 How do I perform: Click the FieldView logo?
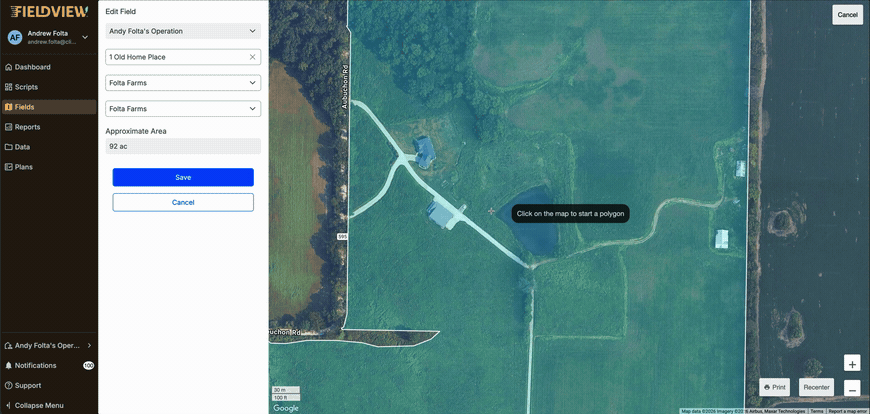(x=49, y=11)
